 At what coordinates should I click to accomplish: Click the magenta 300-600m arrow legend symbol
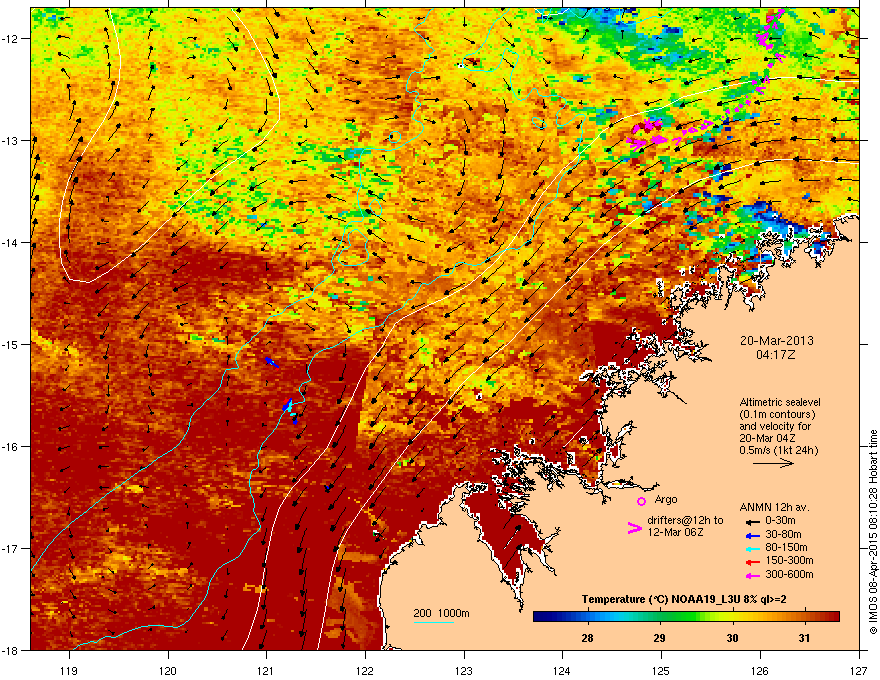point(753,575)
